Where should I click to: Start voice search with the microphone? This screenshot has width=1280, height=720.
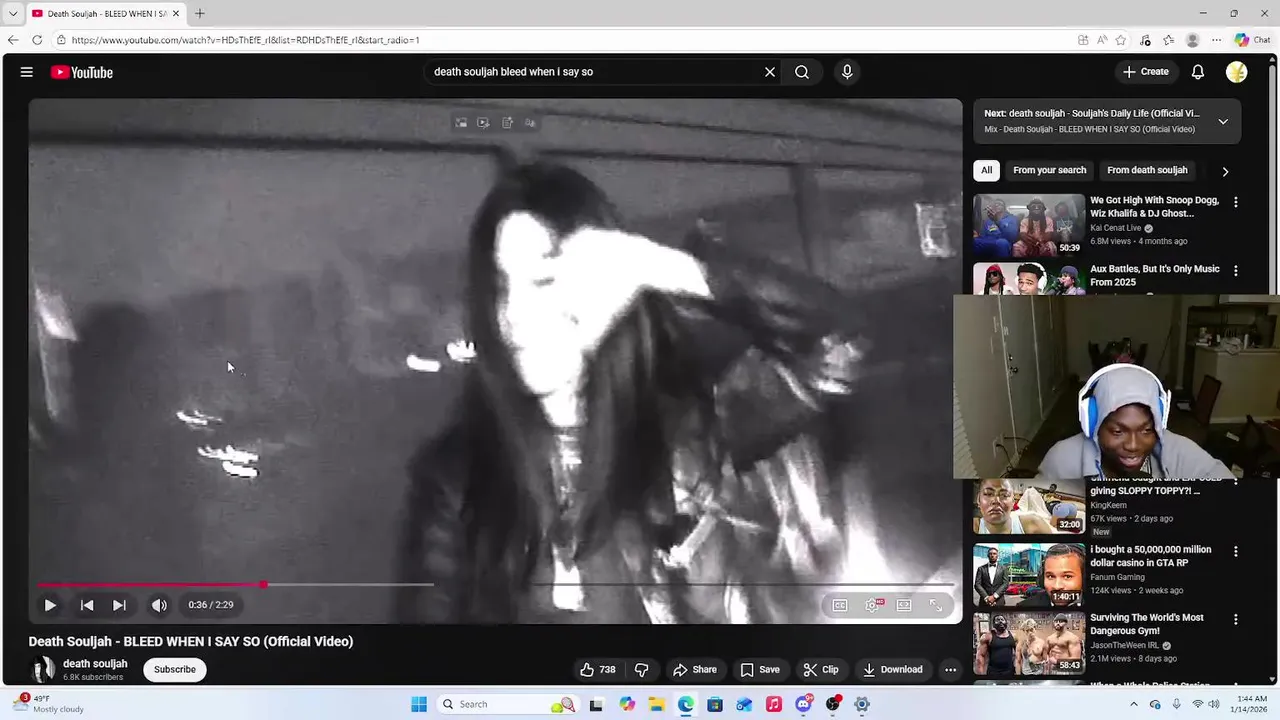(x=847, y=72)
